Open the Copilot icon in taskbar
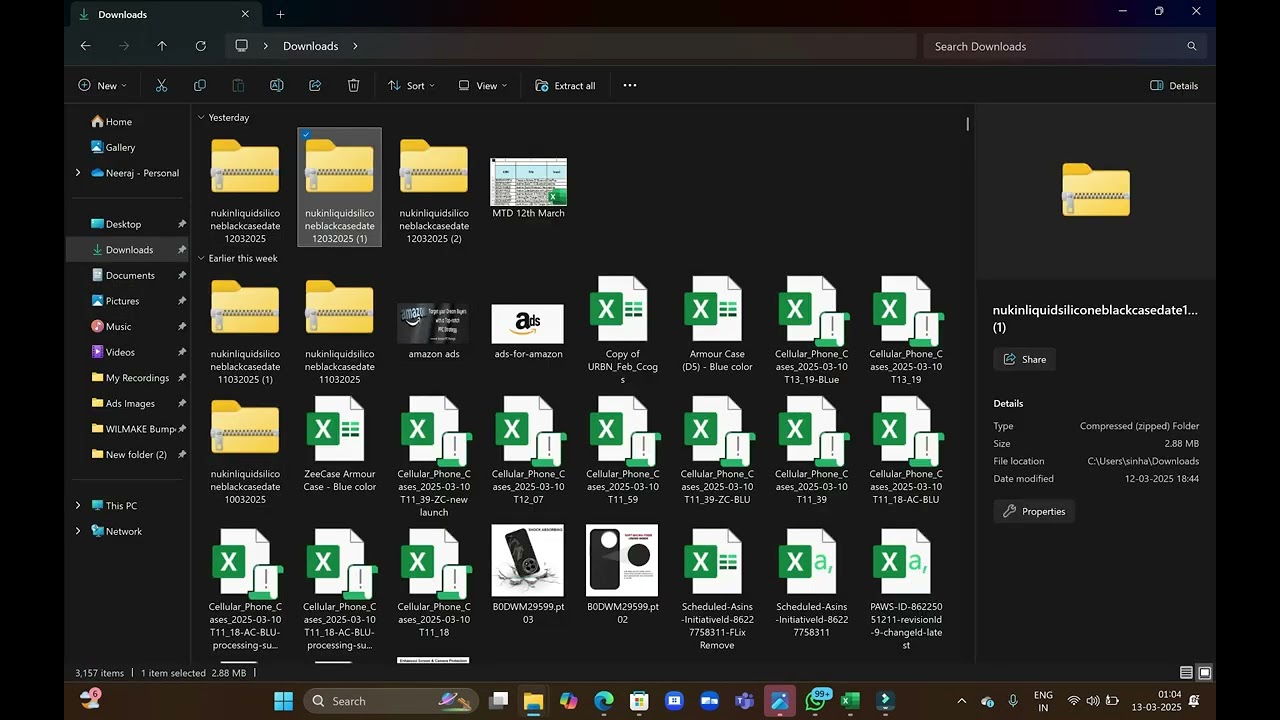Image resolution: width=1280 pixels, height=720 pixels. point(569,701)
